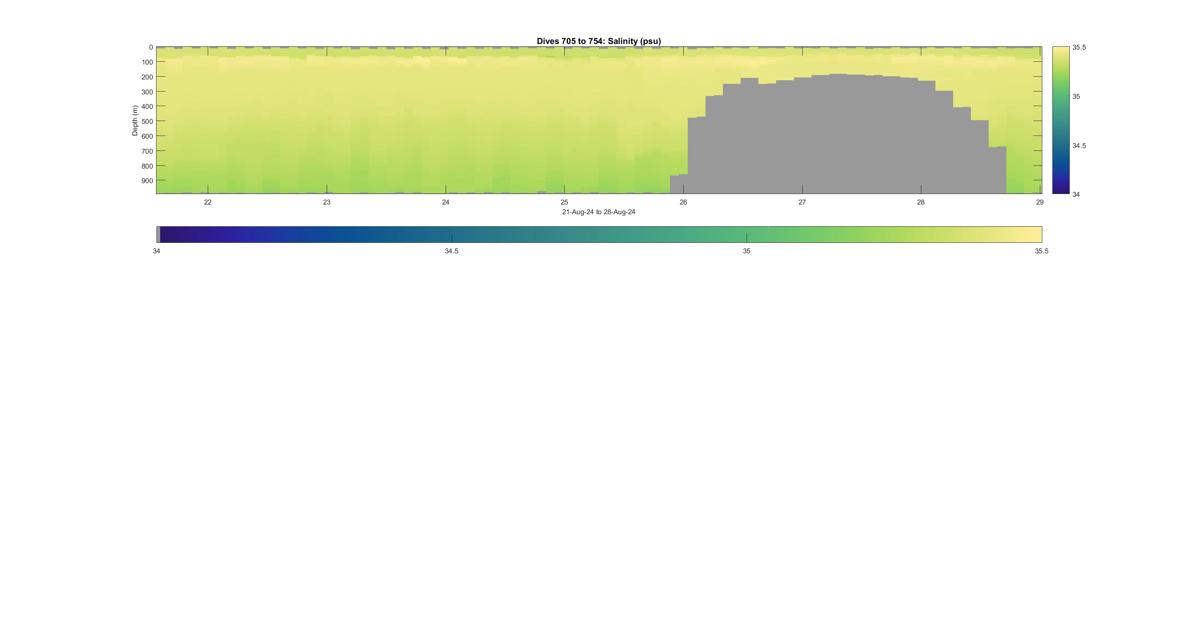Screen dimensions: 1200x622
Task: Click "35.5" tick on the vertical colorbar
Action: click(x=1079, y=47)
